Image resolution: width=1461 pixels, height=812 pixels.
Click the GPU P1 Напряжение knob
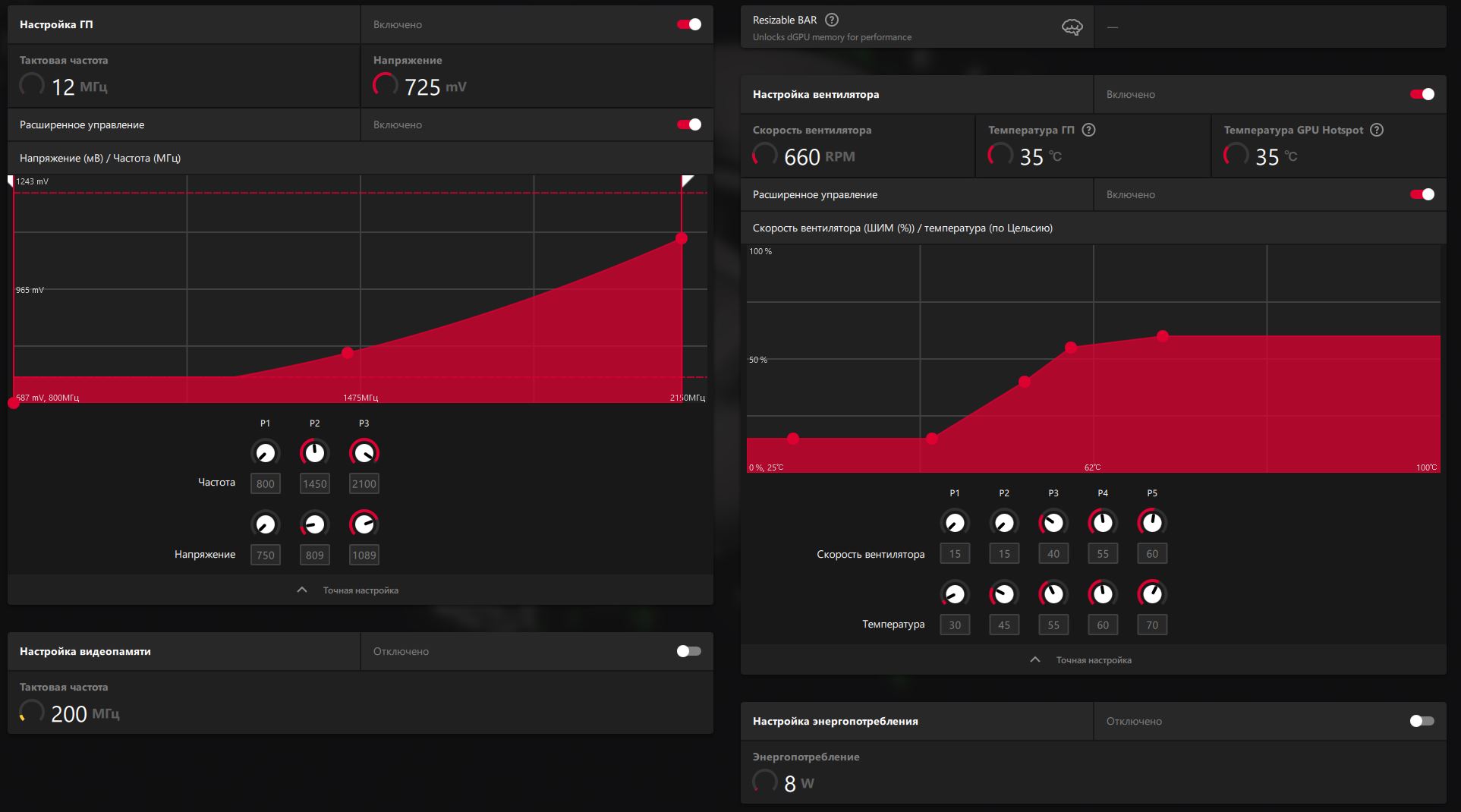(x=265, y=524)
